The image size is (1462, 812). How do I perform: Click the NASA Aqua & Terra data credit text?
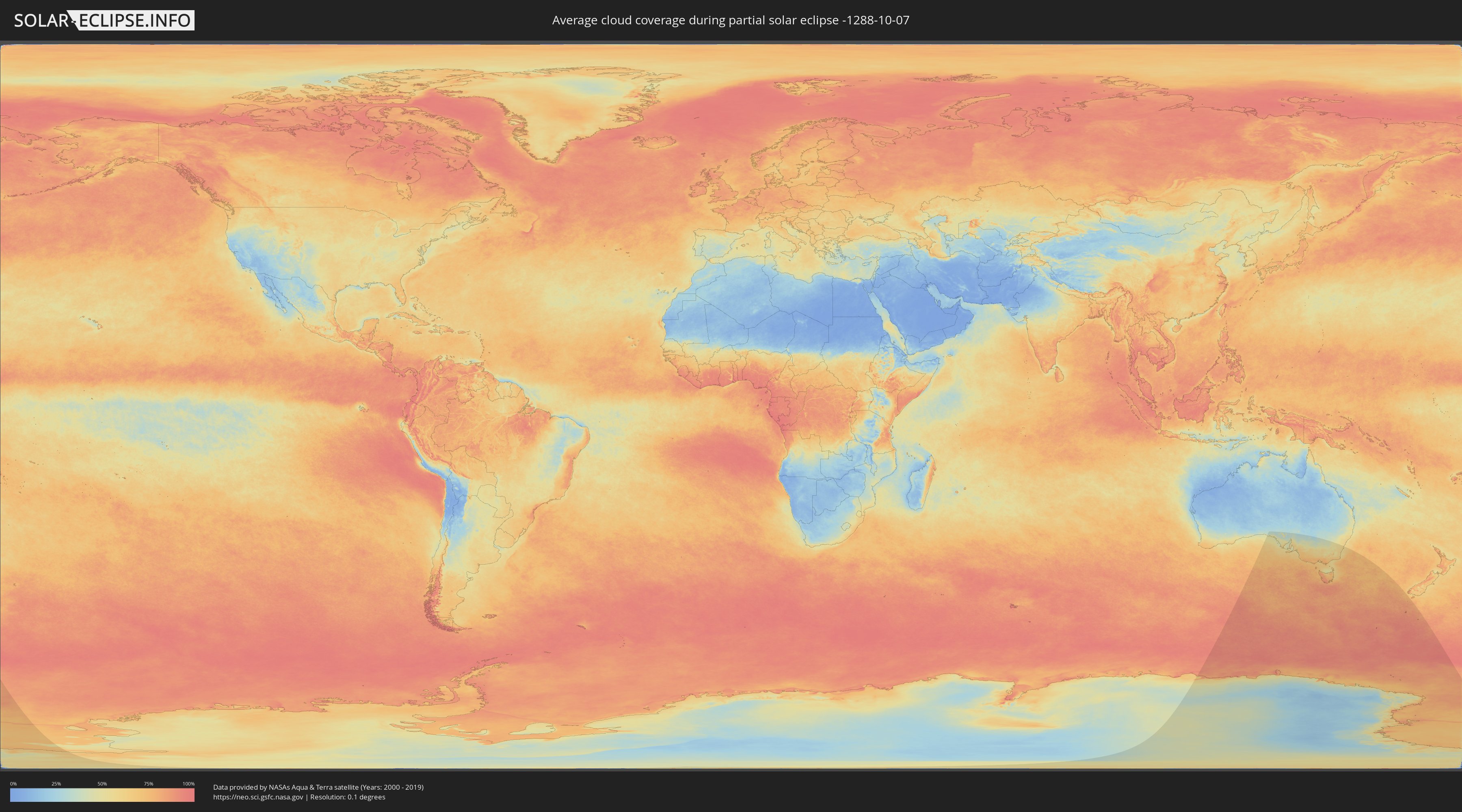[x=318, y=787]
